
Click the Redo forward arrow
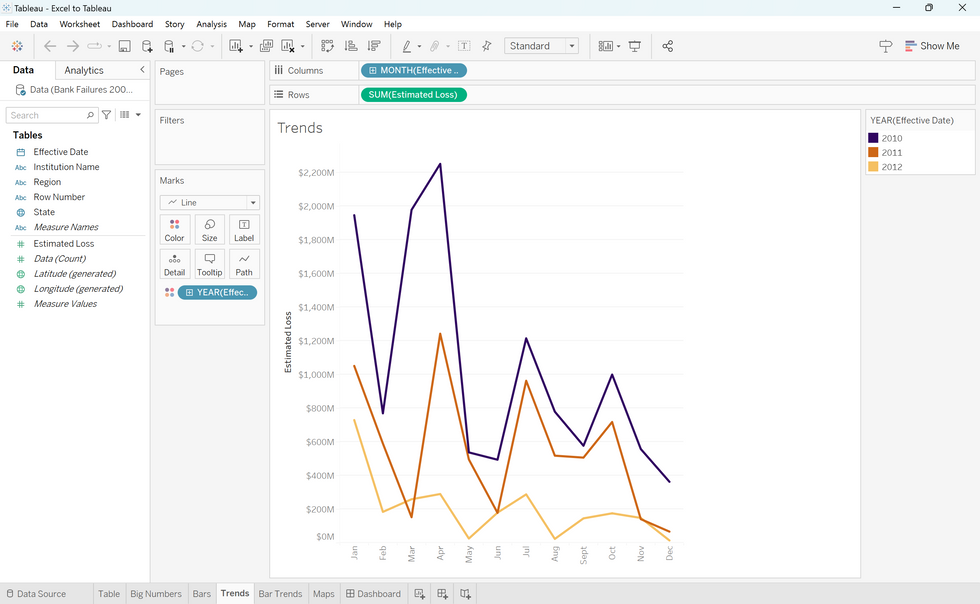(x=72, y=46)
